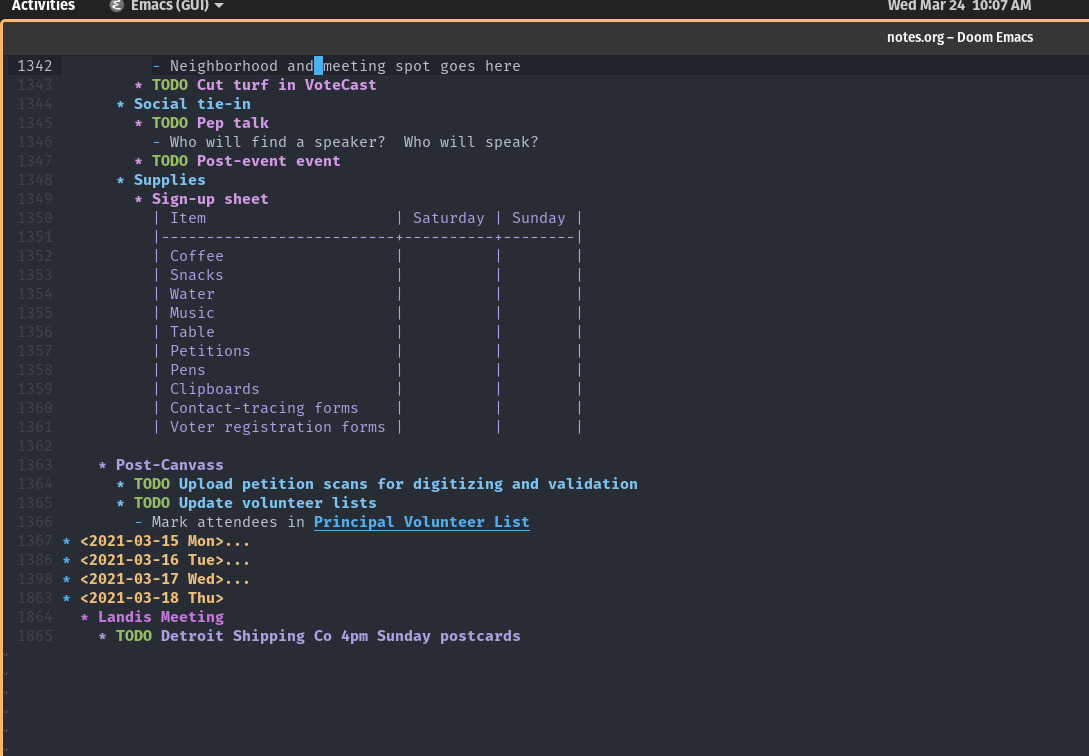This screenshot has height=756, width=1089.
Task: Click line number 1342 in the gutter
Action: pos(35,66)
